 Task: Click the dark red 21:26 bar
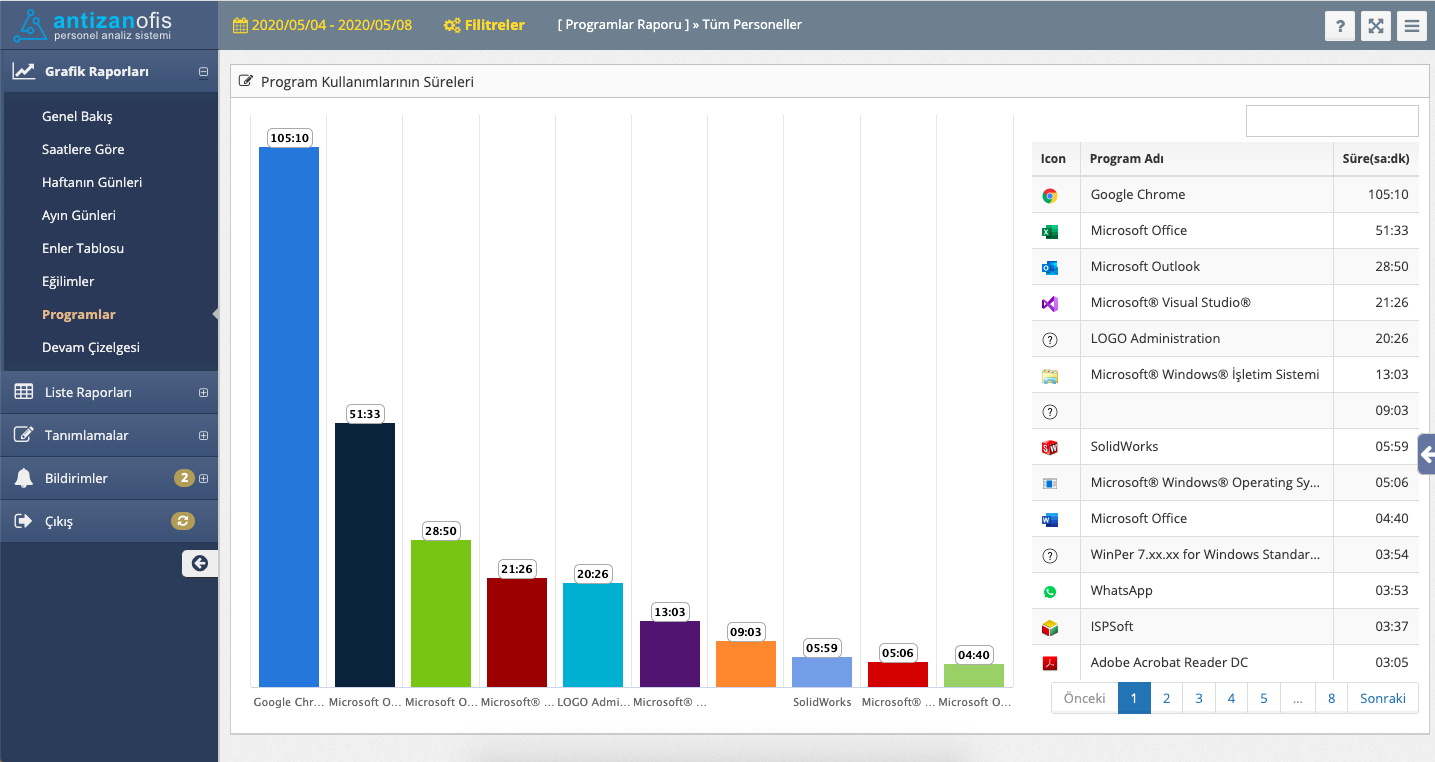tap(517, 632)
